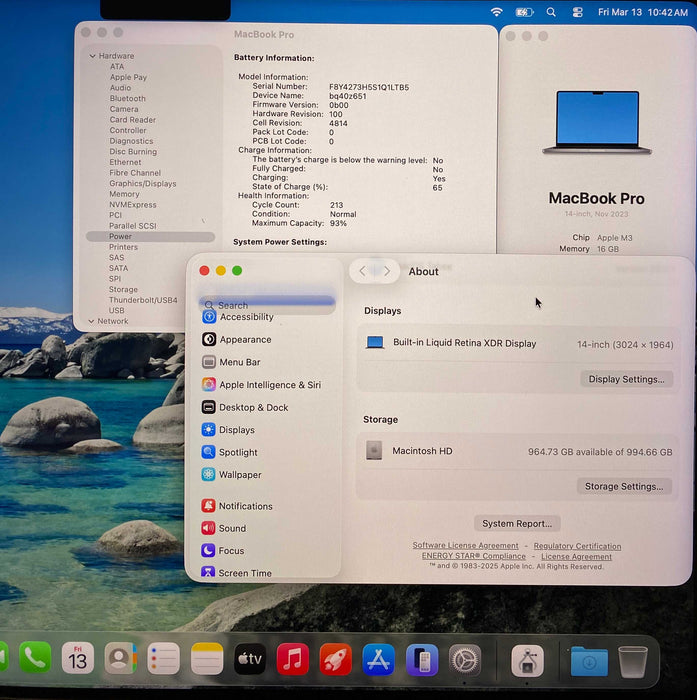The height and width of the screenshot is (700, 697).
Task: Select Audio in System Report sidebar
Action: (x=120, y=88)
